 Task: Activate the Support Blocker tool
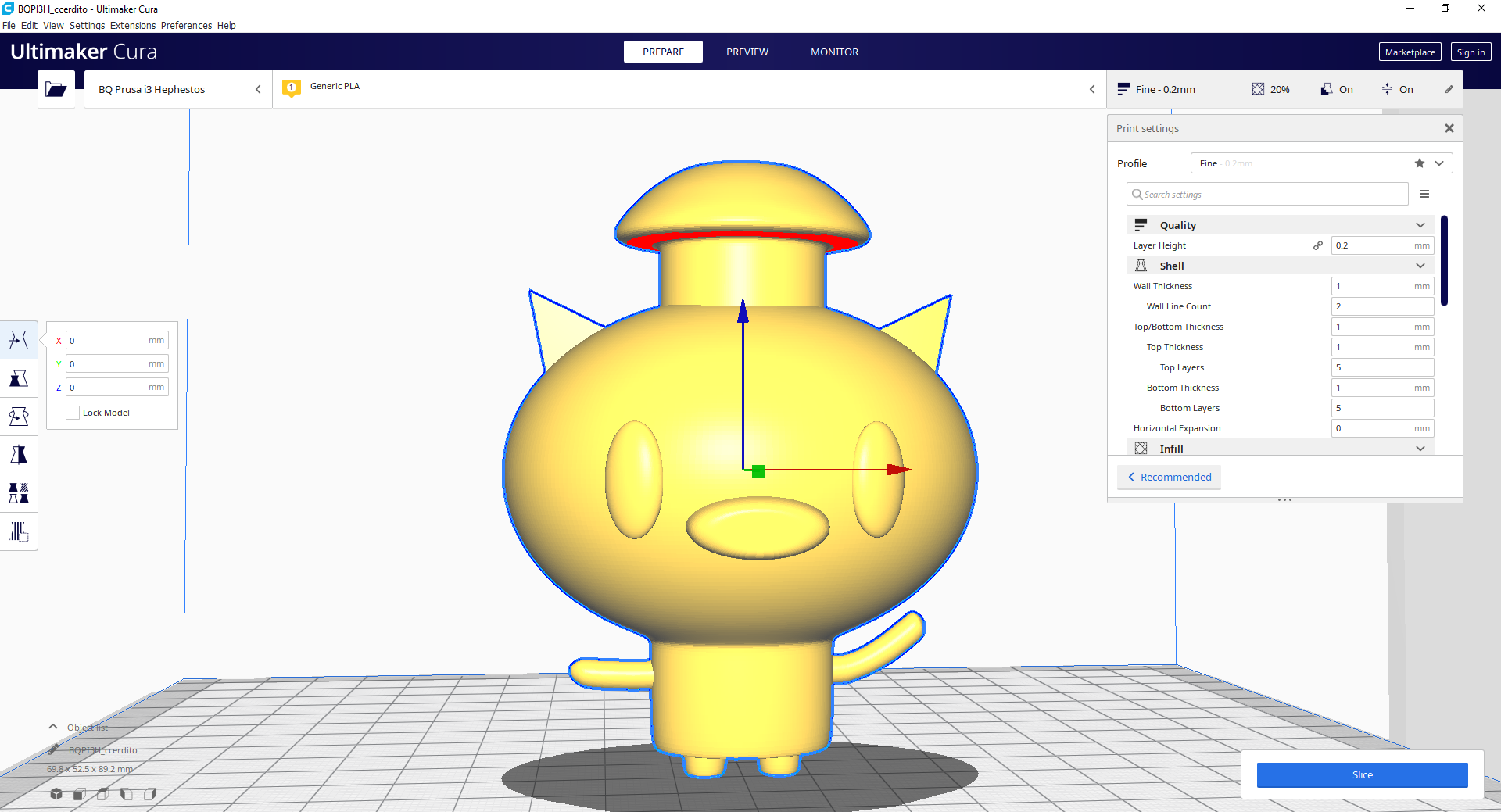19,531
